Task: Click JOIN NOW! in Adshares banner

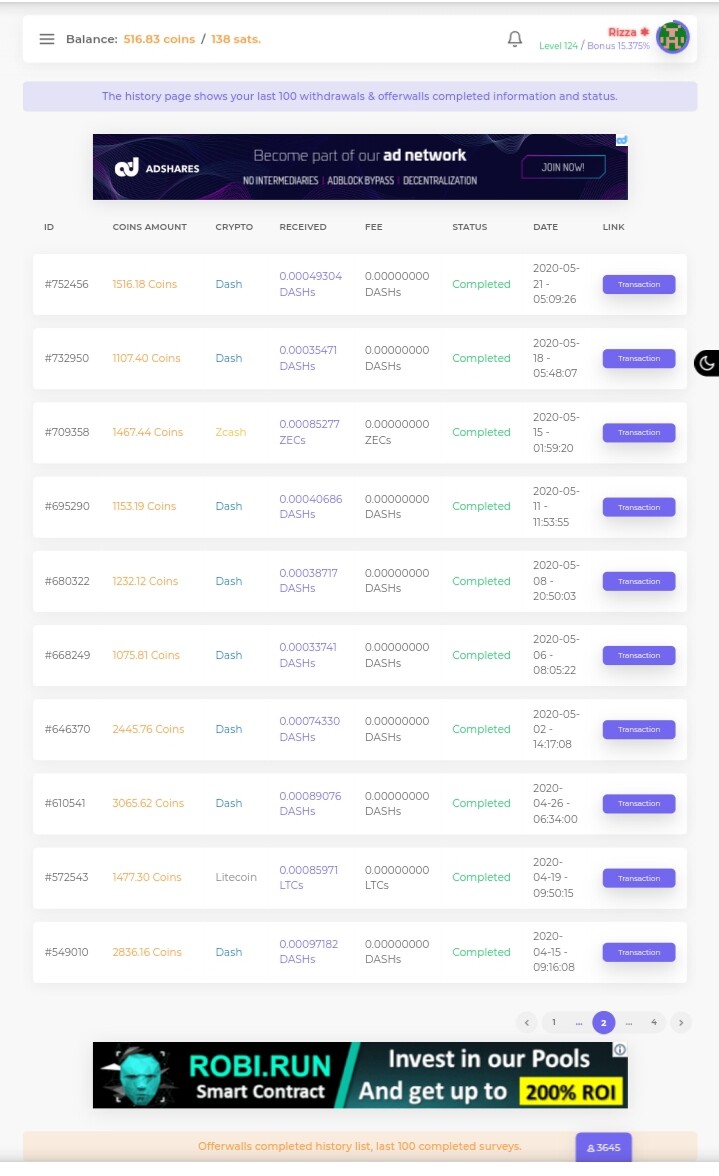Action: pos(563,167)
